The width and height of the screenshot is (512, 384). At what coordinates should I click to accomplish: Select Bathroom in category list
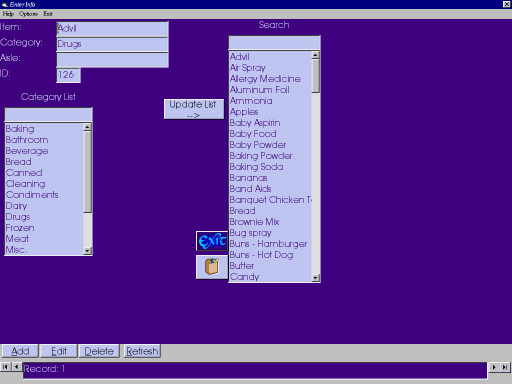(x=44, y=140)
